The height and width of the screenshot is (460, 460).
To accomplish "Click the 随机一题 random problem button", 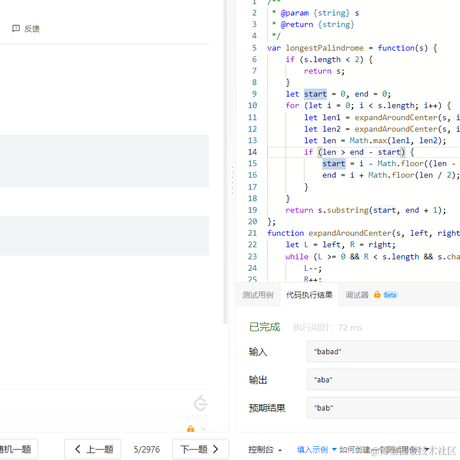I will 17,449.
